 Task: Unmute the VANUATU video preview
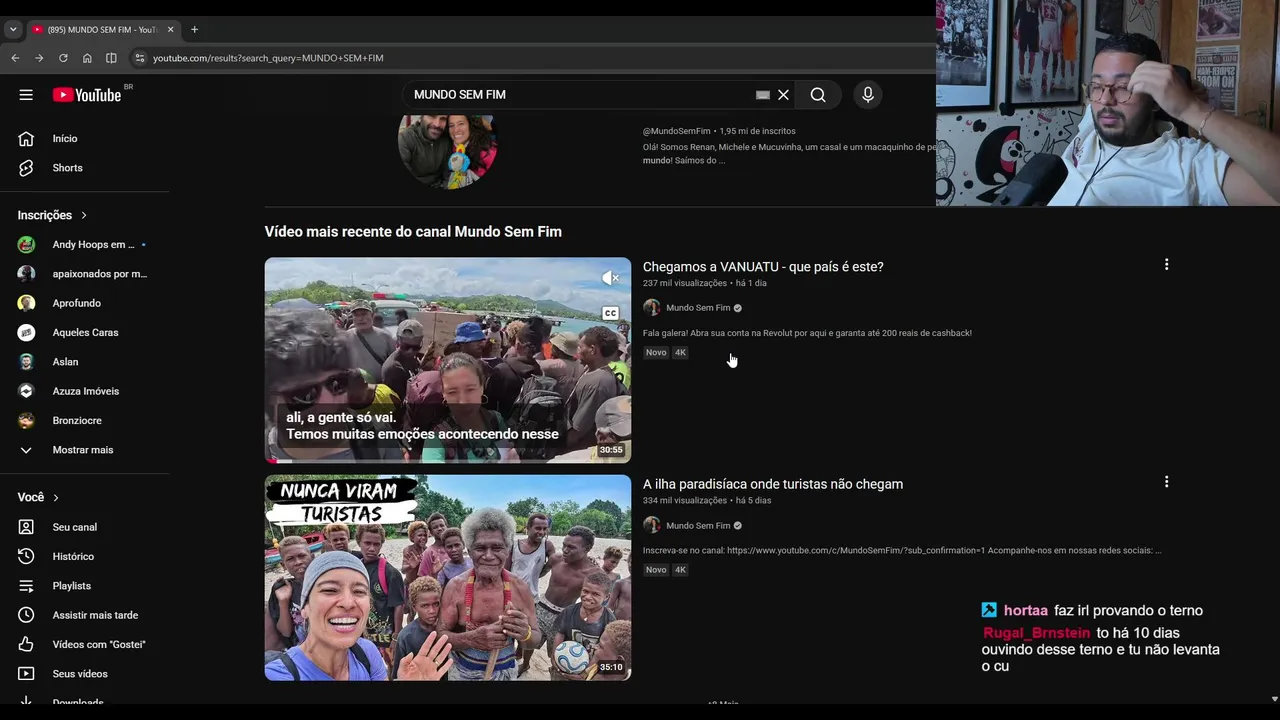pos(610,278)
